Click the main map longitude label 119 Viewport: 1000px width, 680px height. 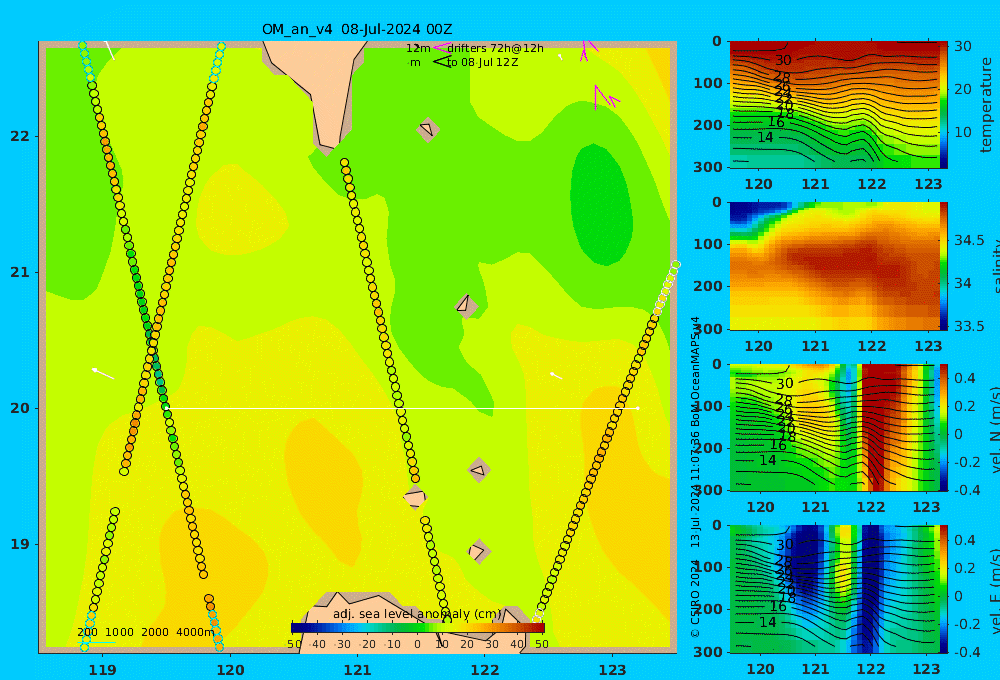[103, 670]
